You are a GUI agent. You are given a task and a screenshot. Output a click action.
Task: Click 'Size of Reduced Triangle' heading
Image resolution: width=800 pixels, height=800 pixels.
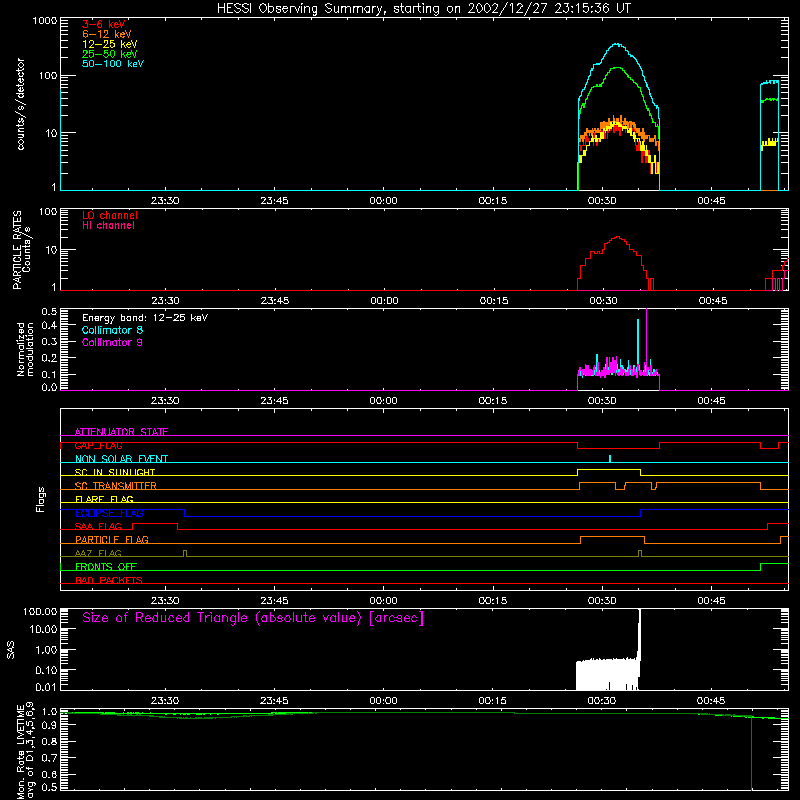tap(253, 618)
